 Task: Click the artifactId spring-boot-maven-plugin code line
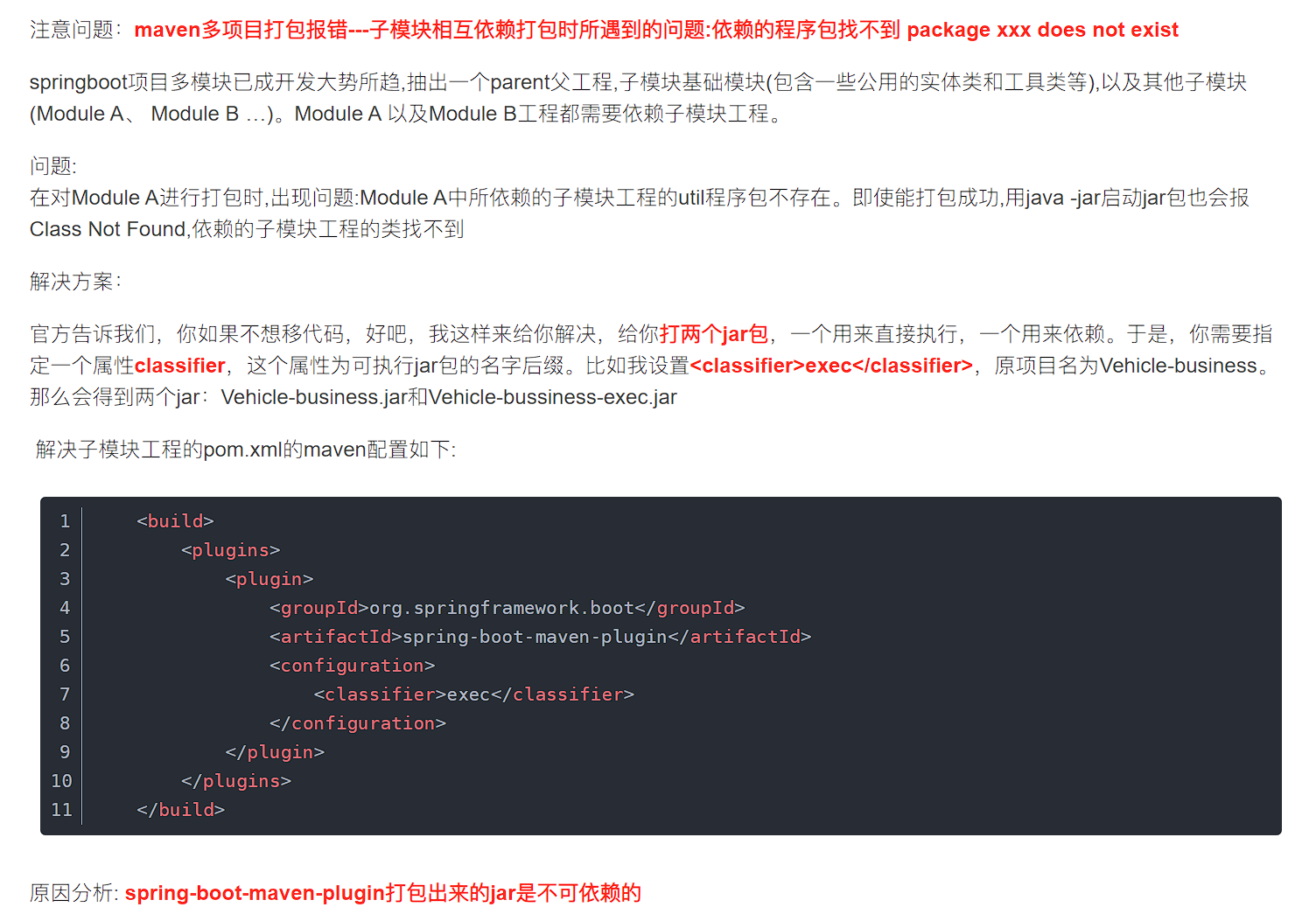(x=541, y=637)
